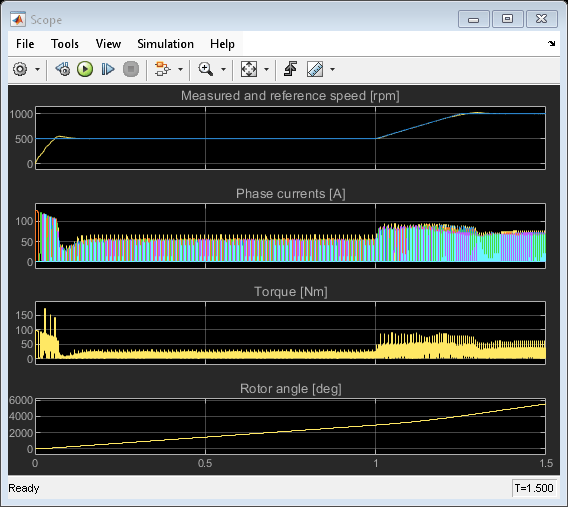Toggle Cursor Measurements ruler icon
568x507 pixels.
315,69
